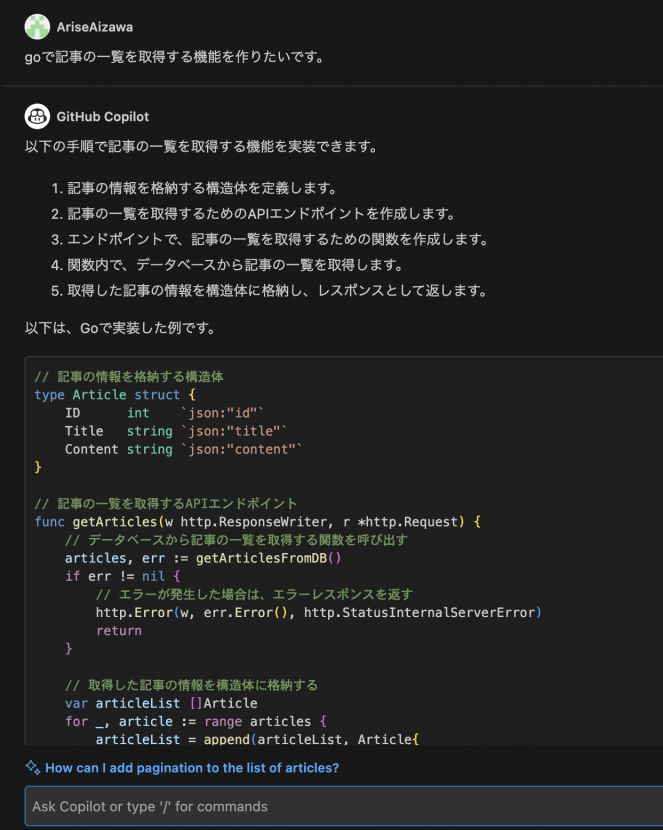Viewport: 663px width, 830px height.
Task: Click the GitHub Copilot robot avatar icon
Action: [36, 117]
